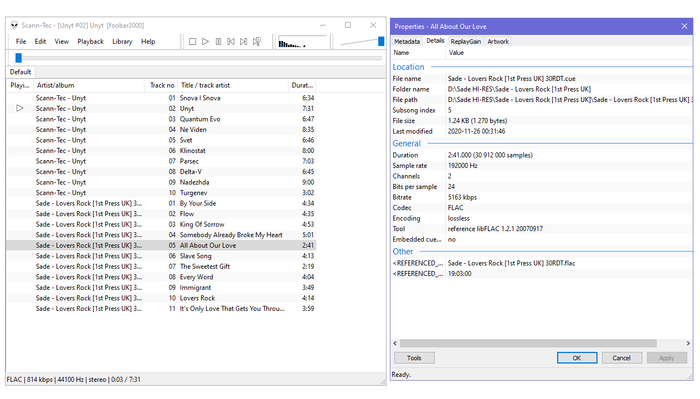Open the Edit menu
Screen dimensions: 700x399
point(40,42)
